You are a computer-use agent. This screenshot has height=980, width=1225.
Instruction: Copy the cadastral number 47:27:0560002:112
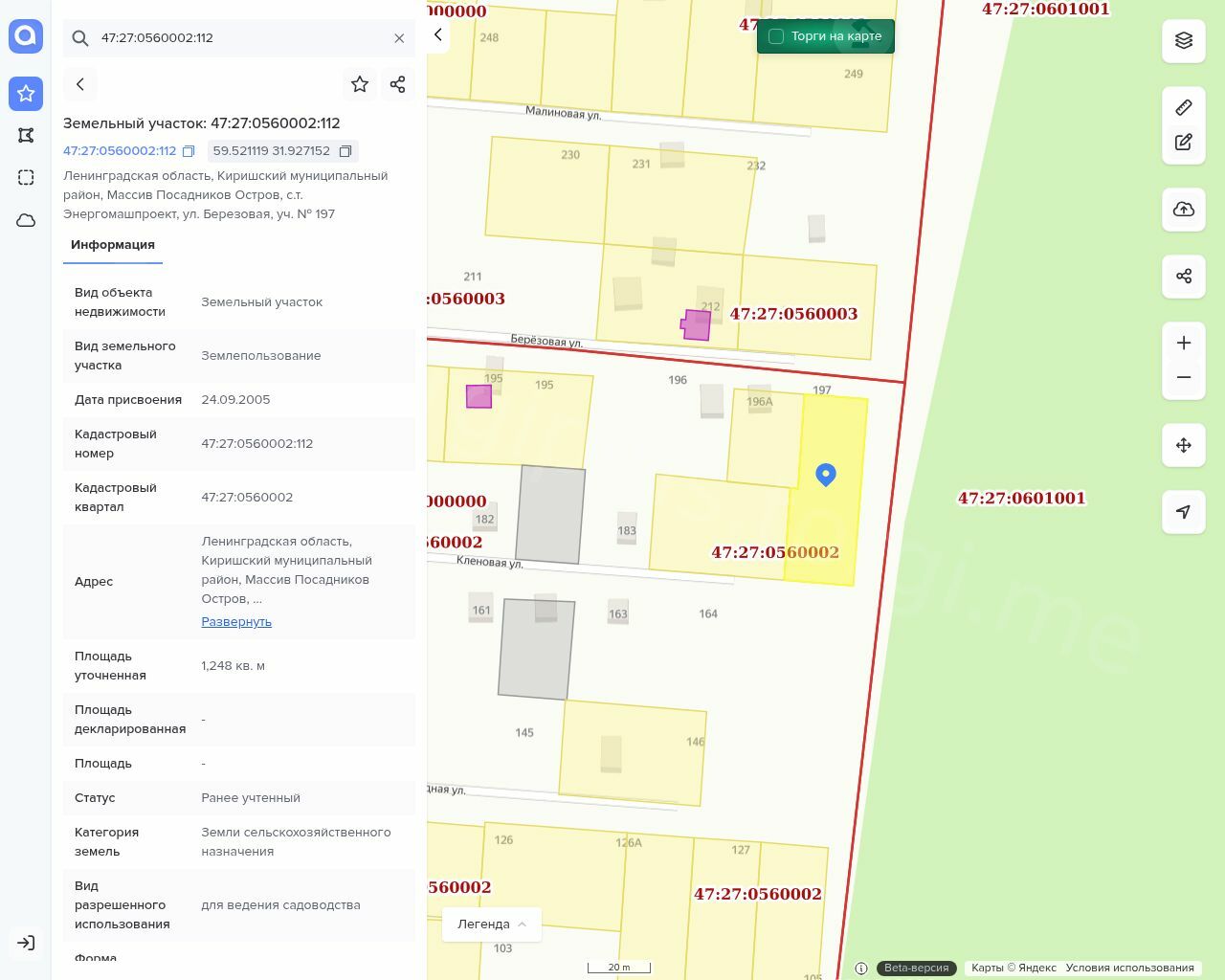(189, 151)
